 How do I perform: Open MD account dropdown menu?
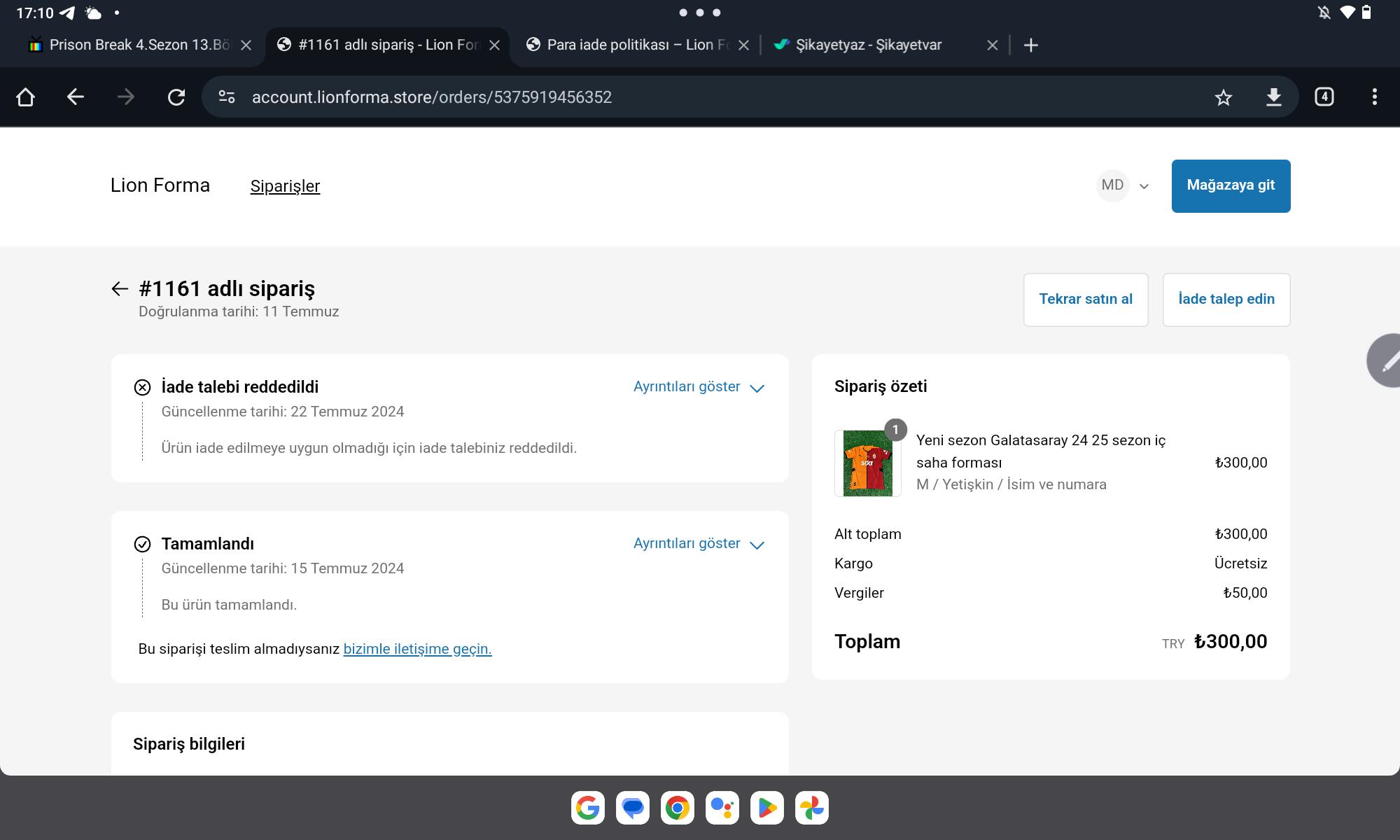1123,185
